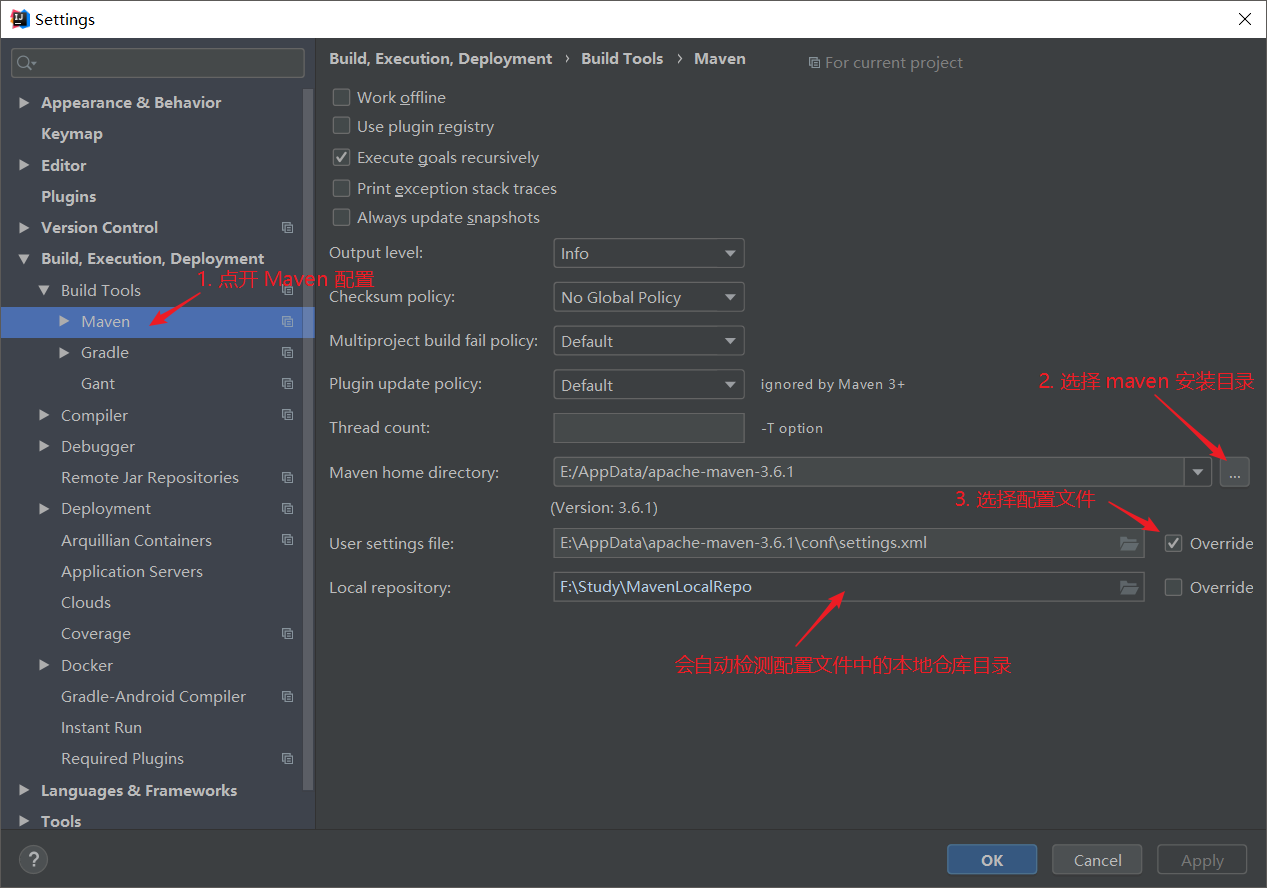
Task: Close the Settings dialog window
Action: (1244, 19)
